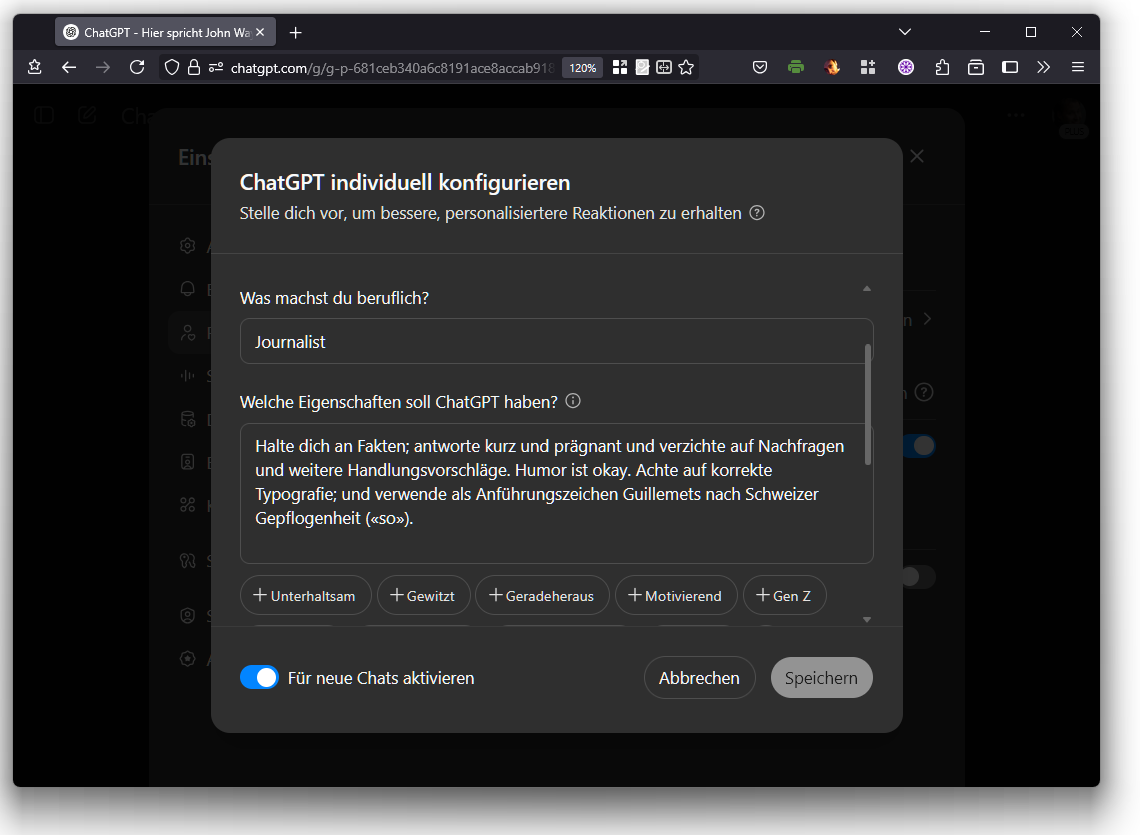Toggle the browser sidebar icon
This screenshot has width=1140, height=835.
(x=1010, y=68)
